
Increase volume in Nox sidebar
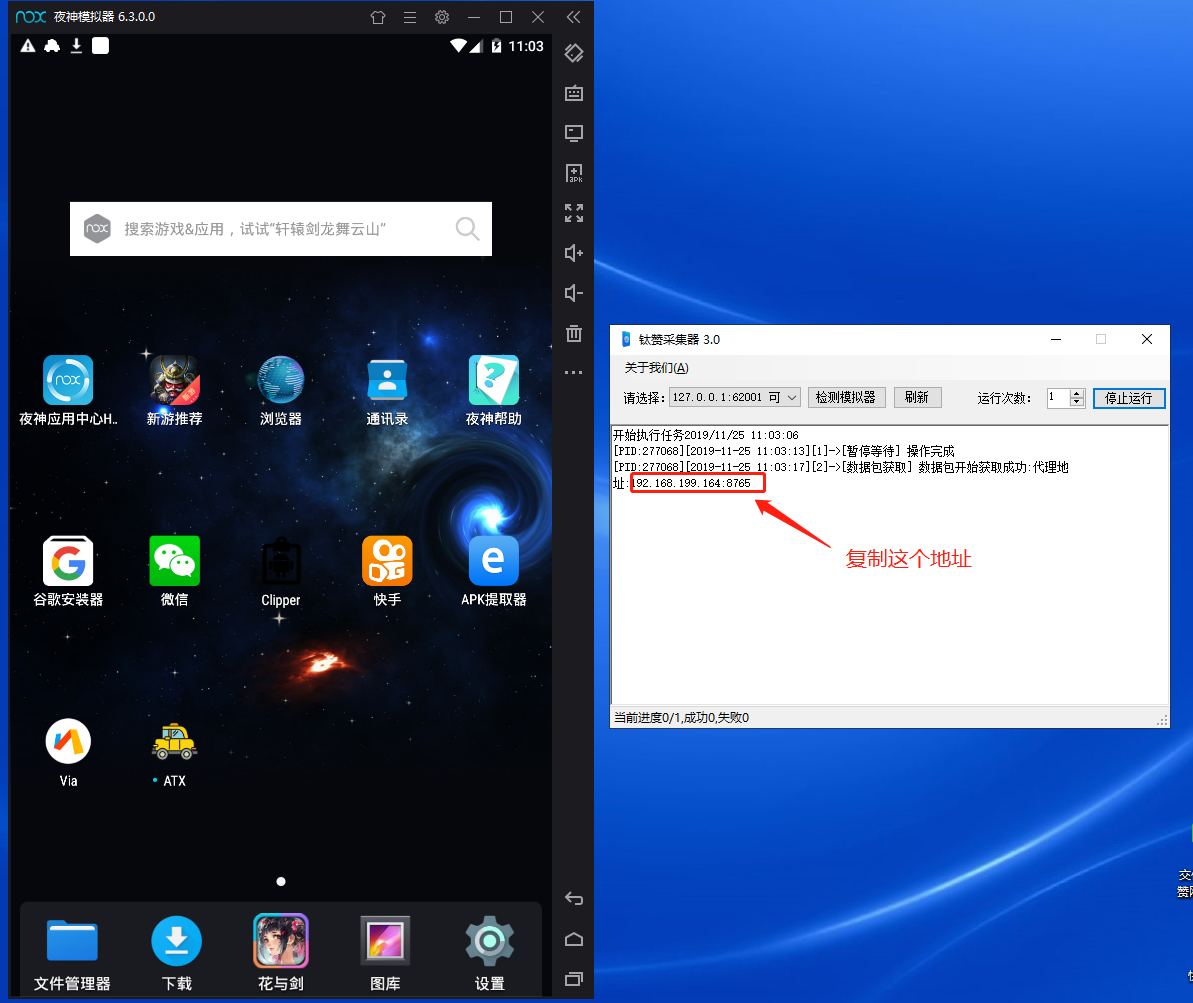574,253
